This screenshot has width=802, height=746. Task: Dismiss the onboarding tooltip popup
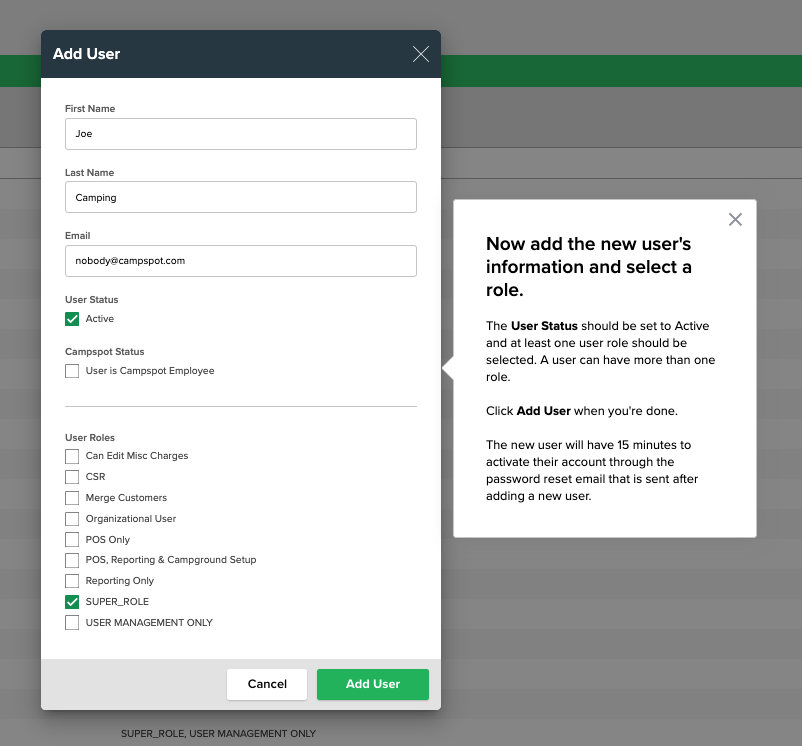point(735,219)
